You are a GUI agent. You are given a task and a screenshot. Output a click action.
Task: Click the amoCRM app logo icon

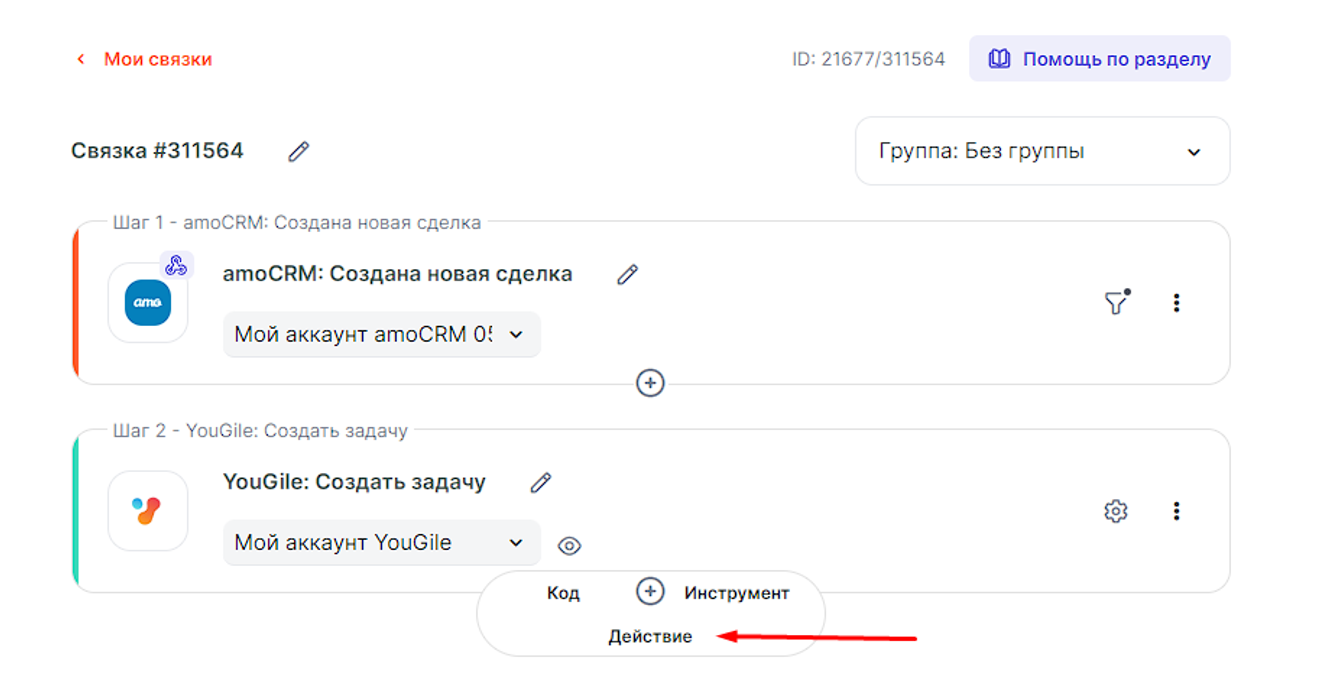click(148, 303)
